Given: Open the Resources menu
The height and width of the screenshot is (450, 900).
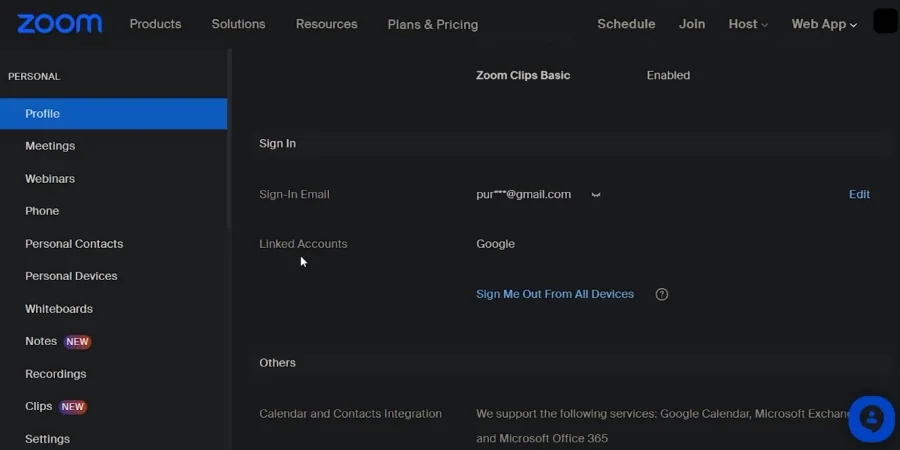Looking at the screenshot, I should 327,24.
